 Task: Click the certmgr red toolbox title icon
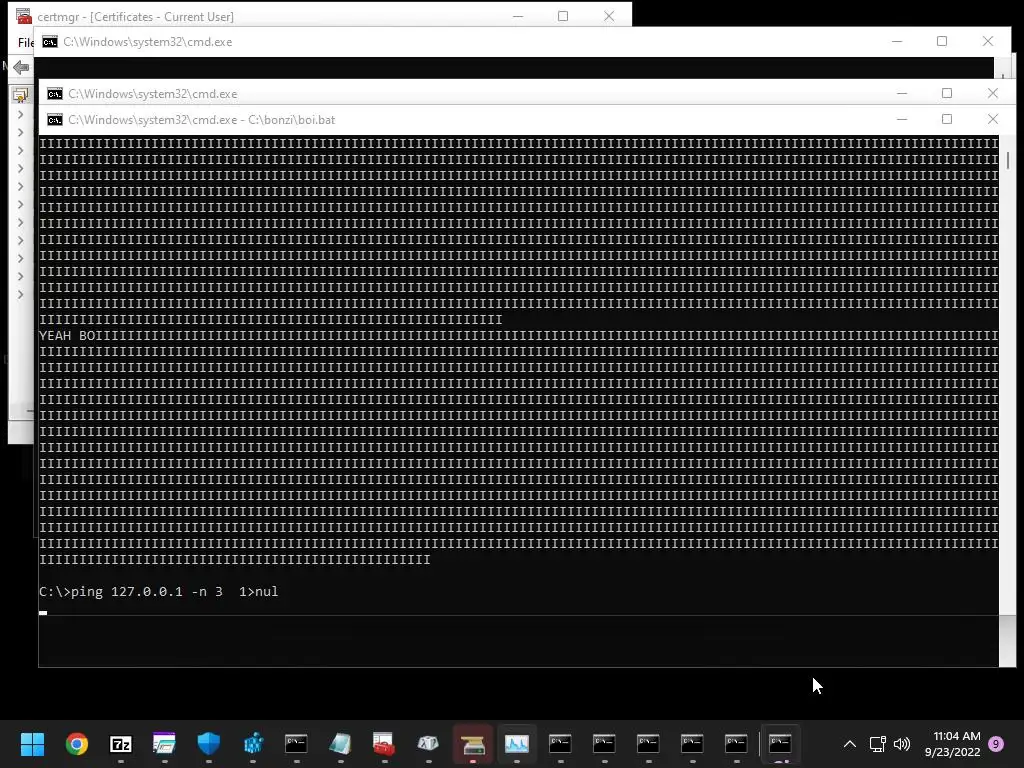pos(24,16)
